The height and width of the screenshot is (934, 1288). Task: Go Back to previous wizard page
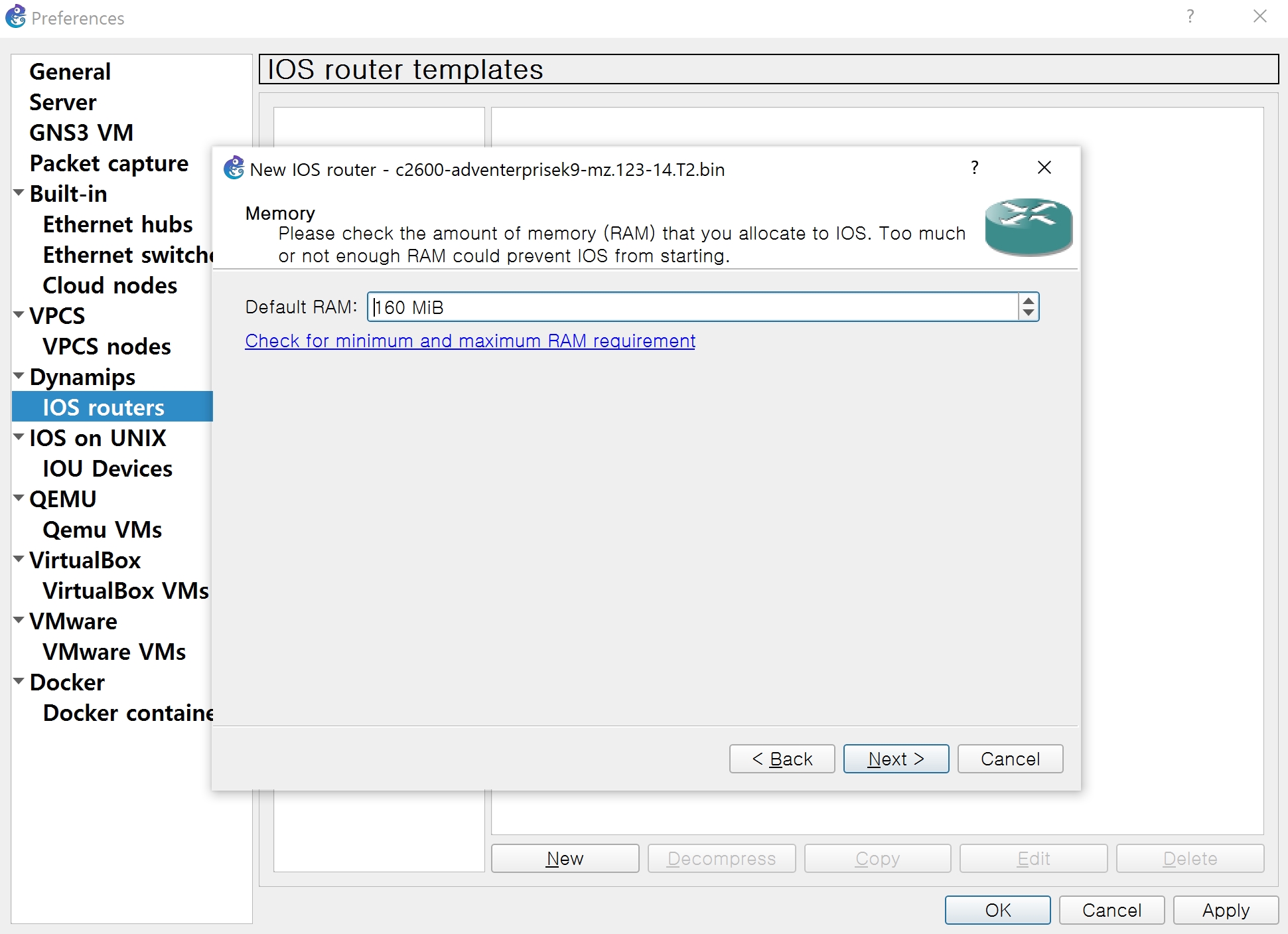[x=782, y=759]
